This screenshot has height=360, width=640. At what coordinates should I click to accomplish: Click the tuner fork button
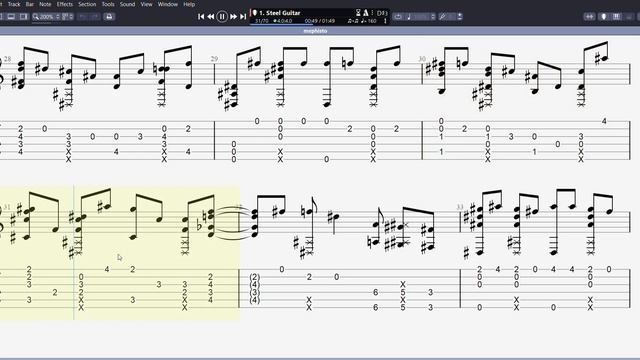click(442, 16)
